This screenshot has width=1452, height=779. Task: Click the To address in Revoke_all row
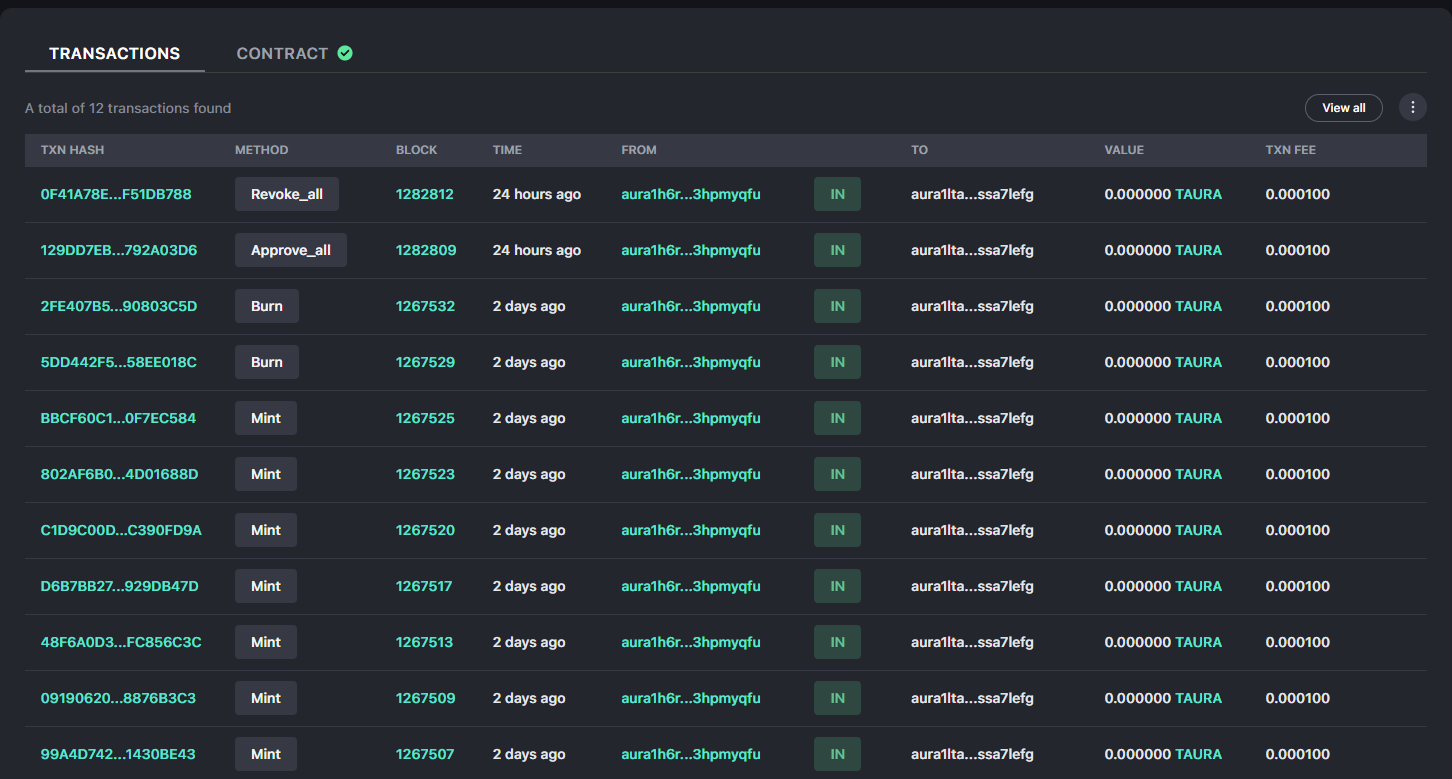click(x=972, y=194)
